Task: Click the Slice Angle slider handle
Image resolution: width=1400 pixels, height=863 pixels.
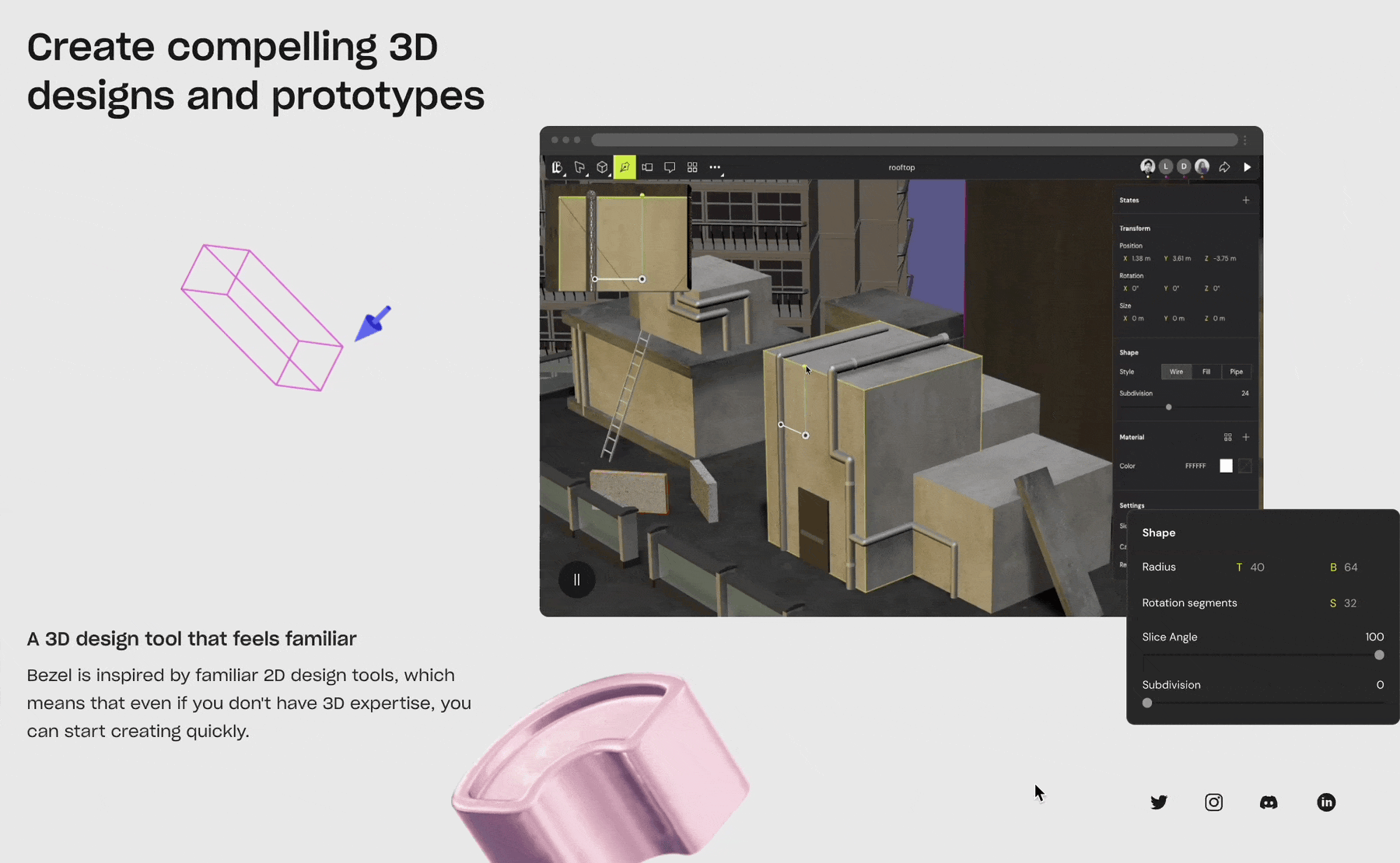Action: click(x=1379, y=655)
